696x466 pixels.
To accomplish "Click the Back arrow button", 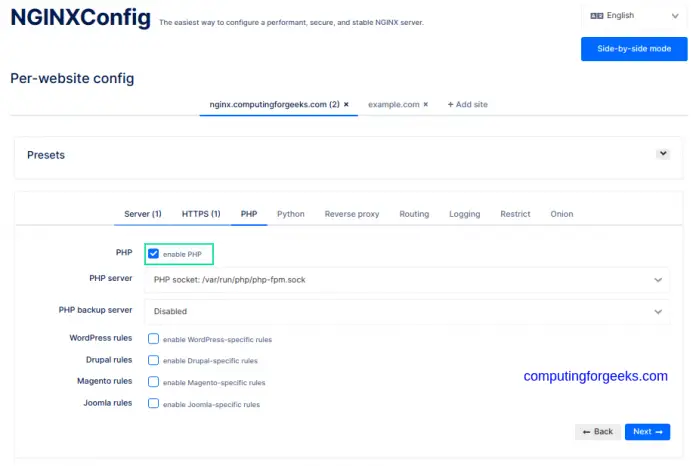I will (597, 432).
